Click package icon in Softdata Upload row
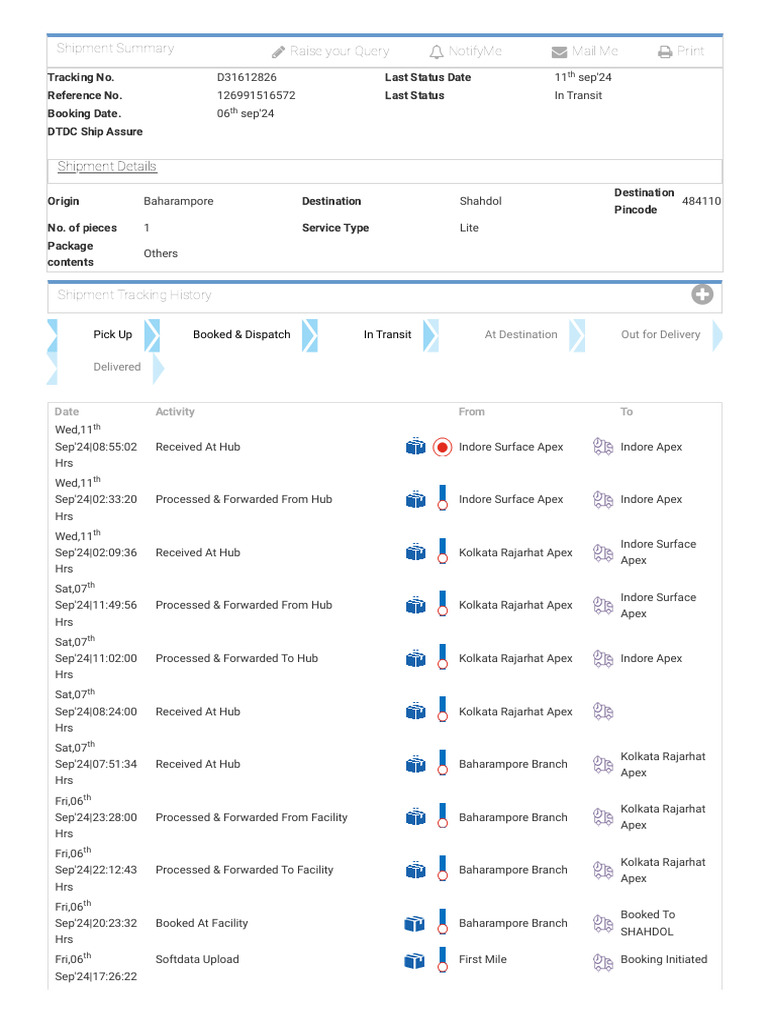The height and width of the screenshot is (1024, 768). 415,960
